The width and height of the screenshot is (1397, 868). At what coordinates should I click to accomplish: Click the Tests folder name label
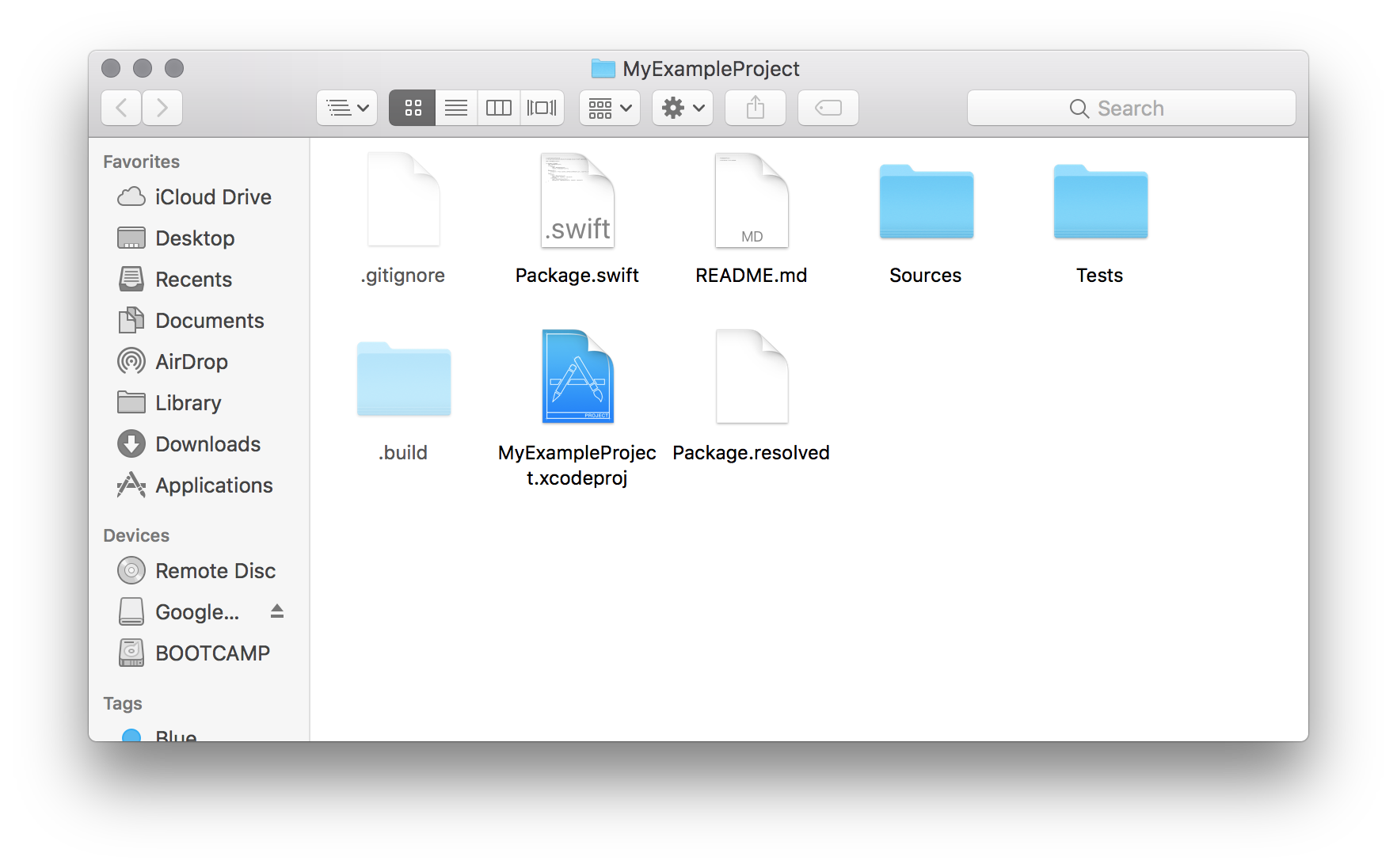pos(1100,275)
